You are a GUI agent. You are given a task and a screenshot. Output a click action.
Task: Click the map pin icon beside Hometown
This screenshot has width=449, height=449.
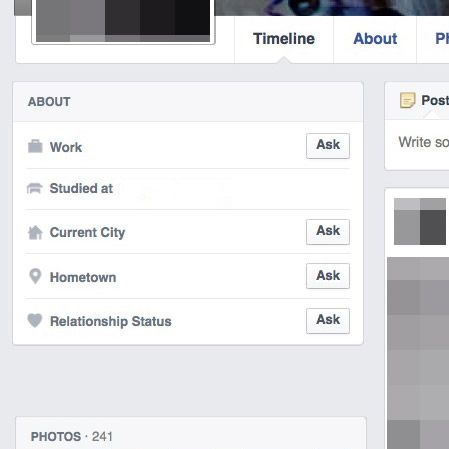pyautogui.click(x=35, y=276)
